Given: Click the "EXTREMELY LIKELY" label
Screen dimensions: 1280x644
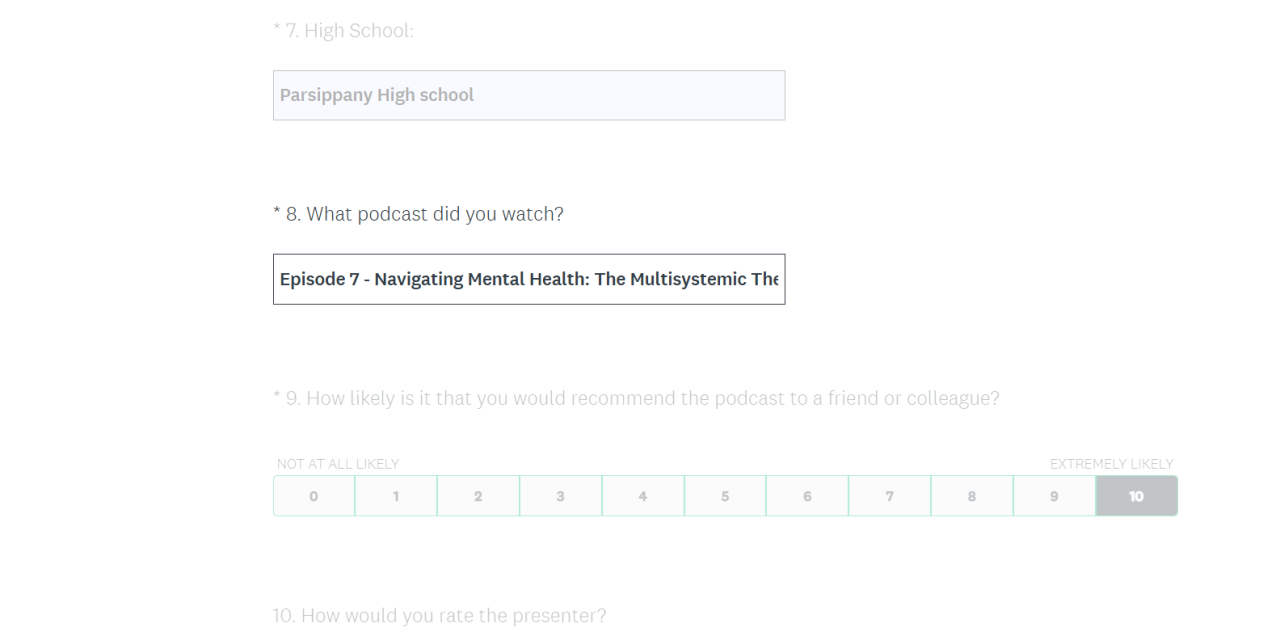Looking at the screenshot, I should click(x=1111, y=464).
